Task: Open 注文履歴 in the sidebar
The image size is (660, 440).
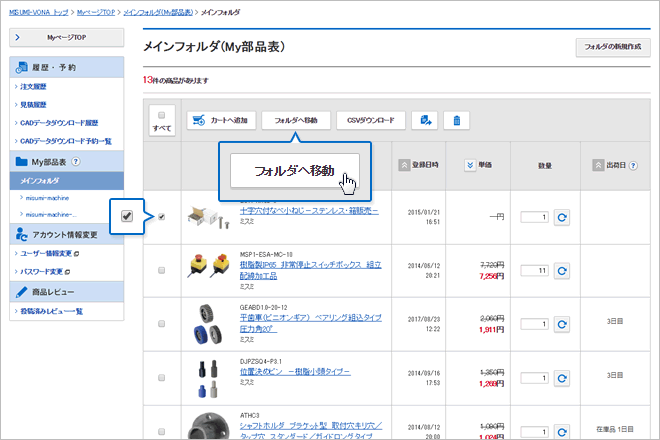Action: [34, 87]
